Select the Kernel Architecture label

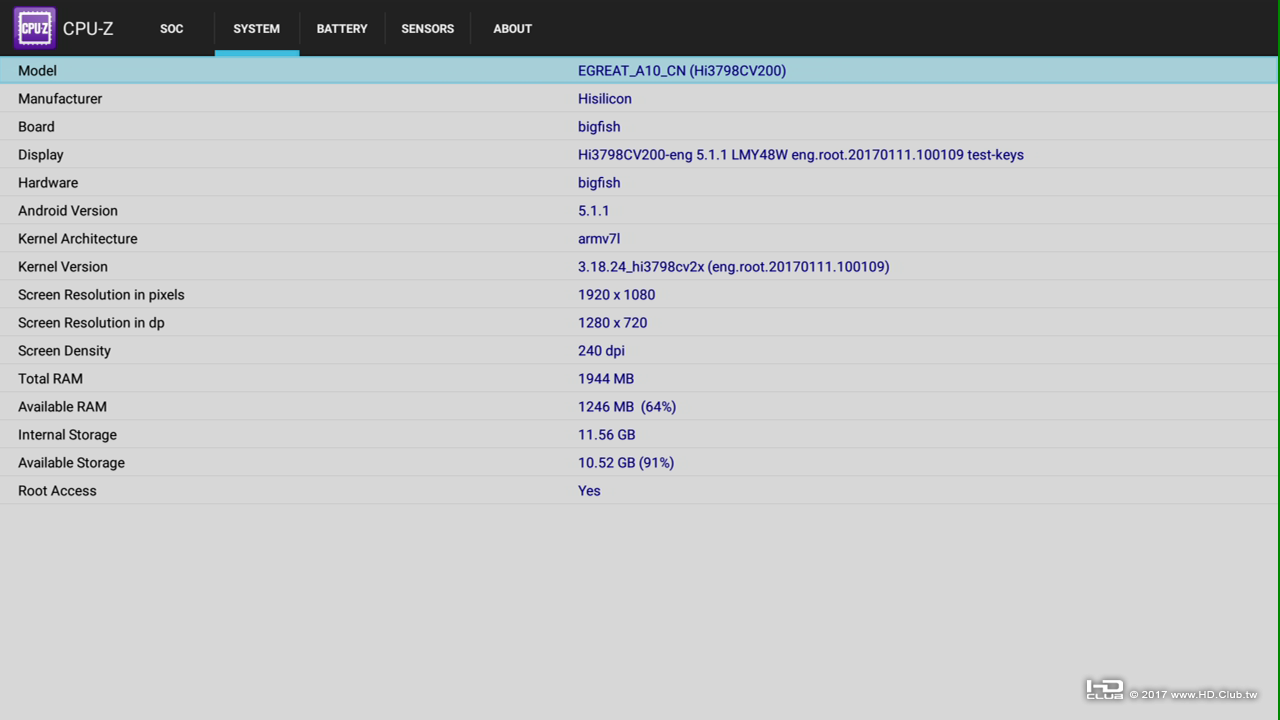coord(78,239)
